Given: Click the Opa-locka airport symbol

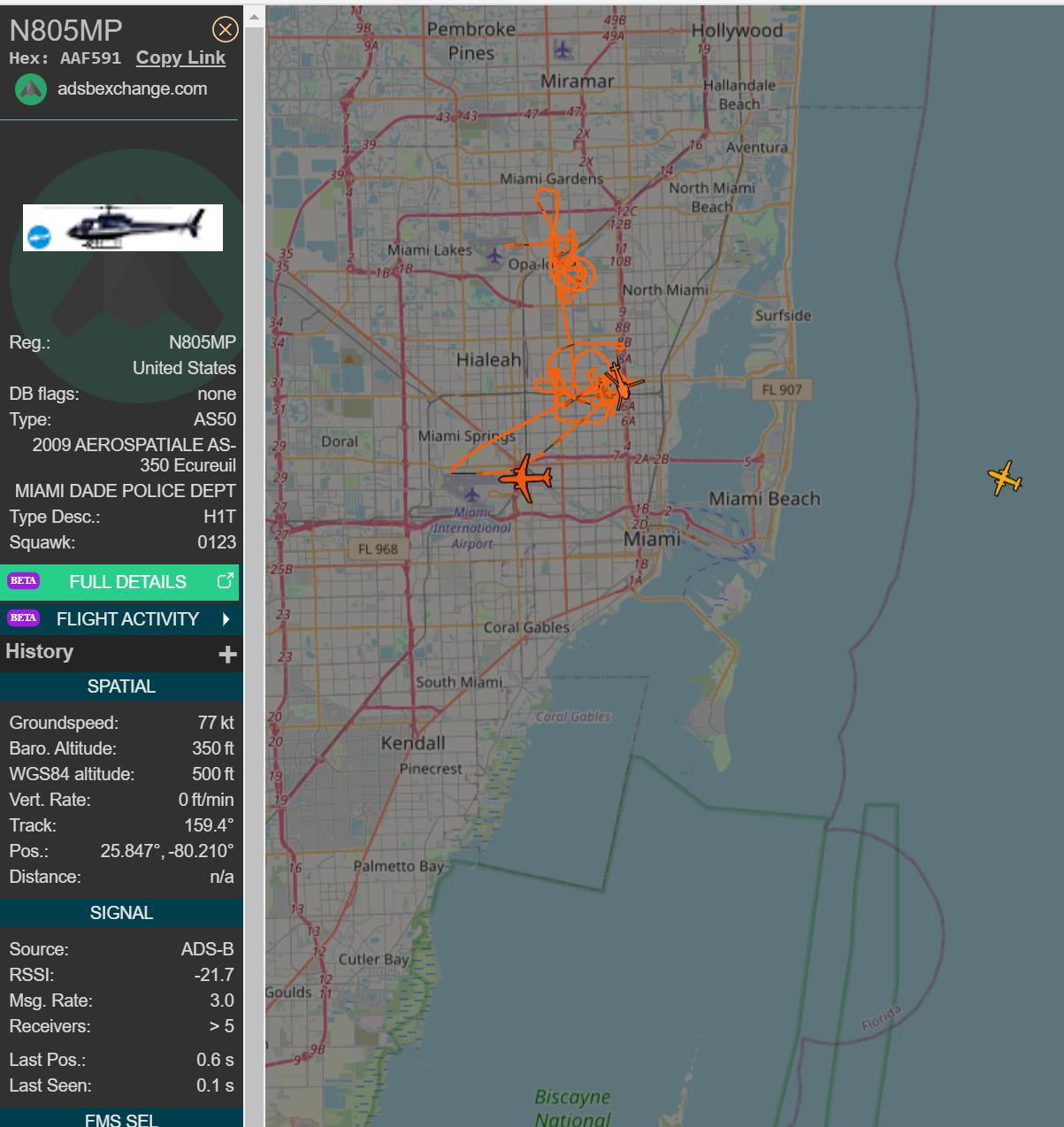Looking at the screenshot, I should point(494,257).
